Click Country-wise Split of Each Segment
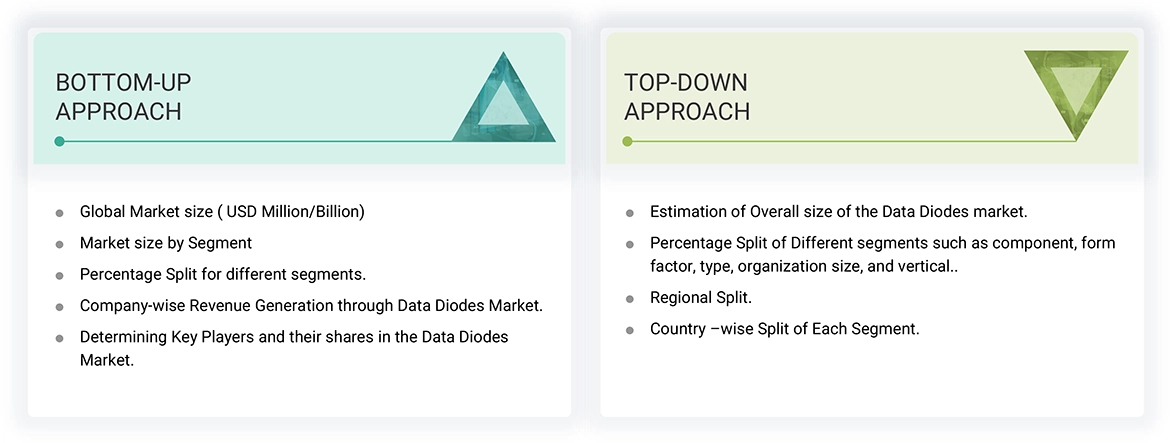This screenshot has height=443, width=1170. point(784,329)
